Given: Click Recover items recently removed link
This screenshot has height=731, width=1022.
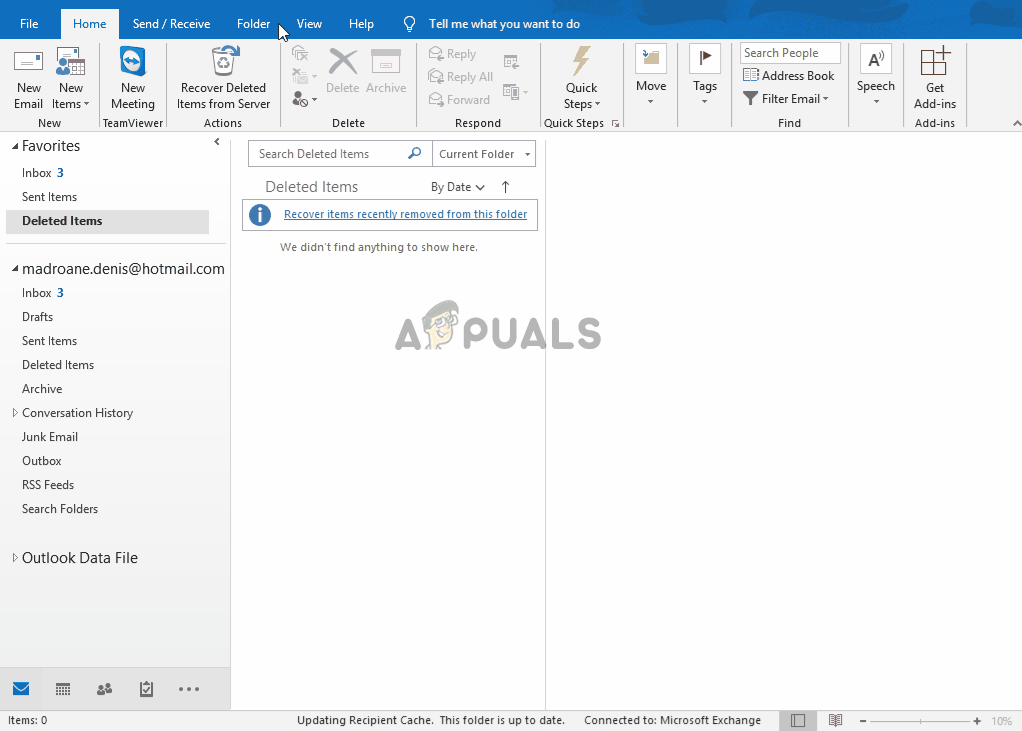Looking at the screenshot, I should pos(405,214).
